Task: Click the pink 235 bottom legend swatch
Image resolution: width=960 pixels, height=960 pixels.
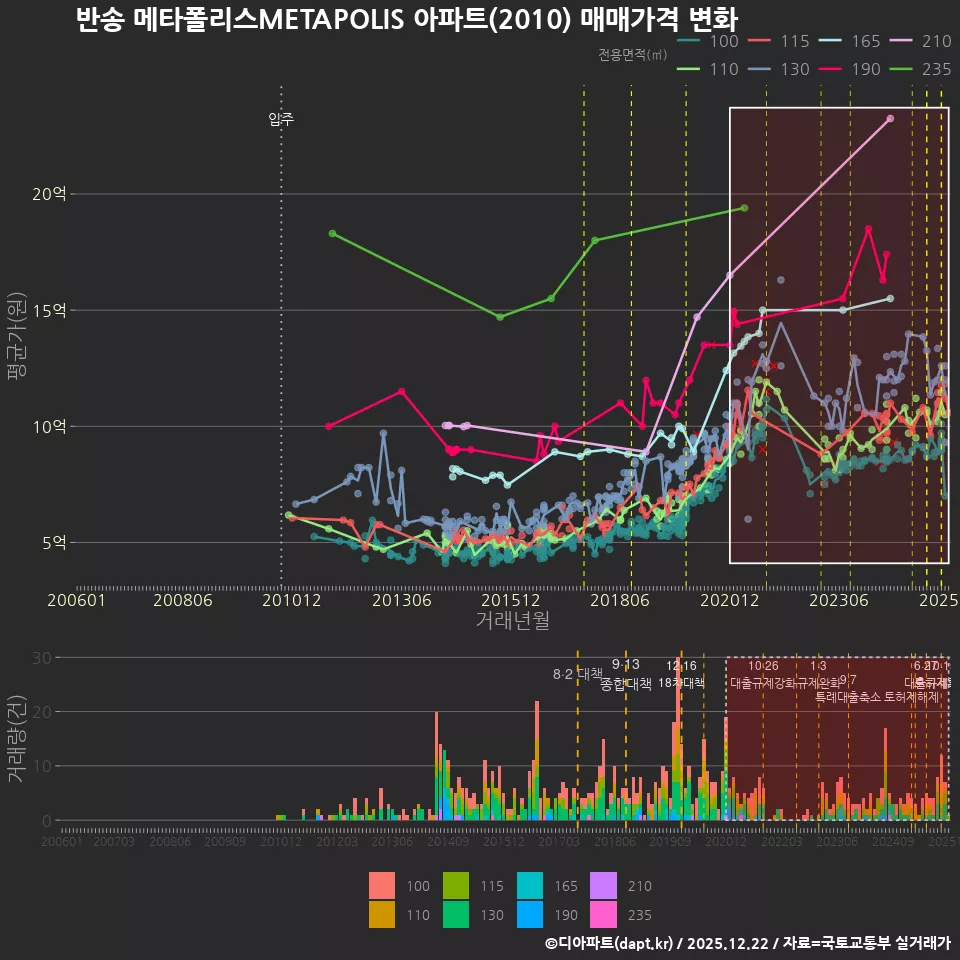Action: click(x=604, y=914)
